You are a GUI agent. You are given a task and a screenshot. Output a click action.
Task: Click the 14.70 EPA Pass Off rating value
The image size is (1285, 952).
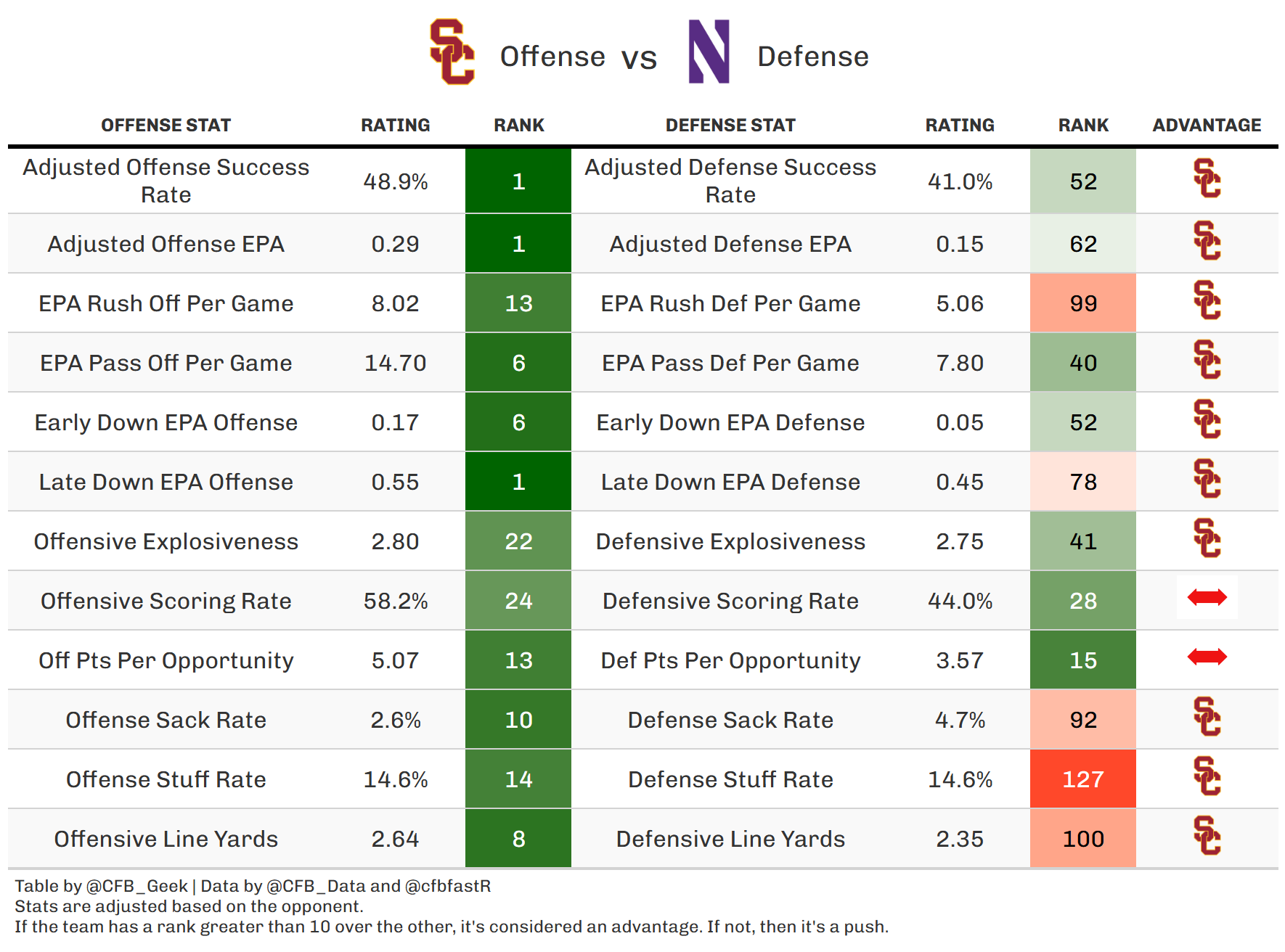click(x=395, y=363)
